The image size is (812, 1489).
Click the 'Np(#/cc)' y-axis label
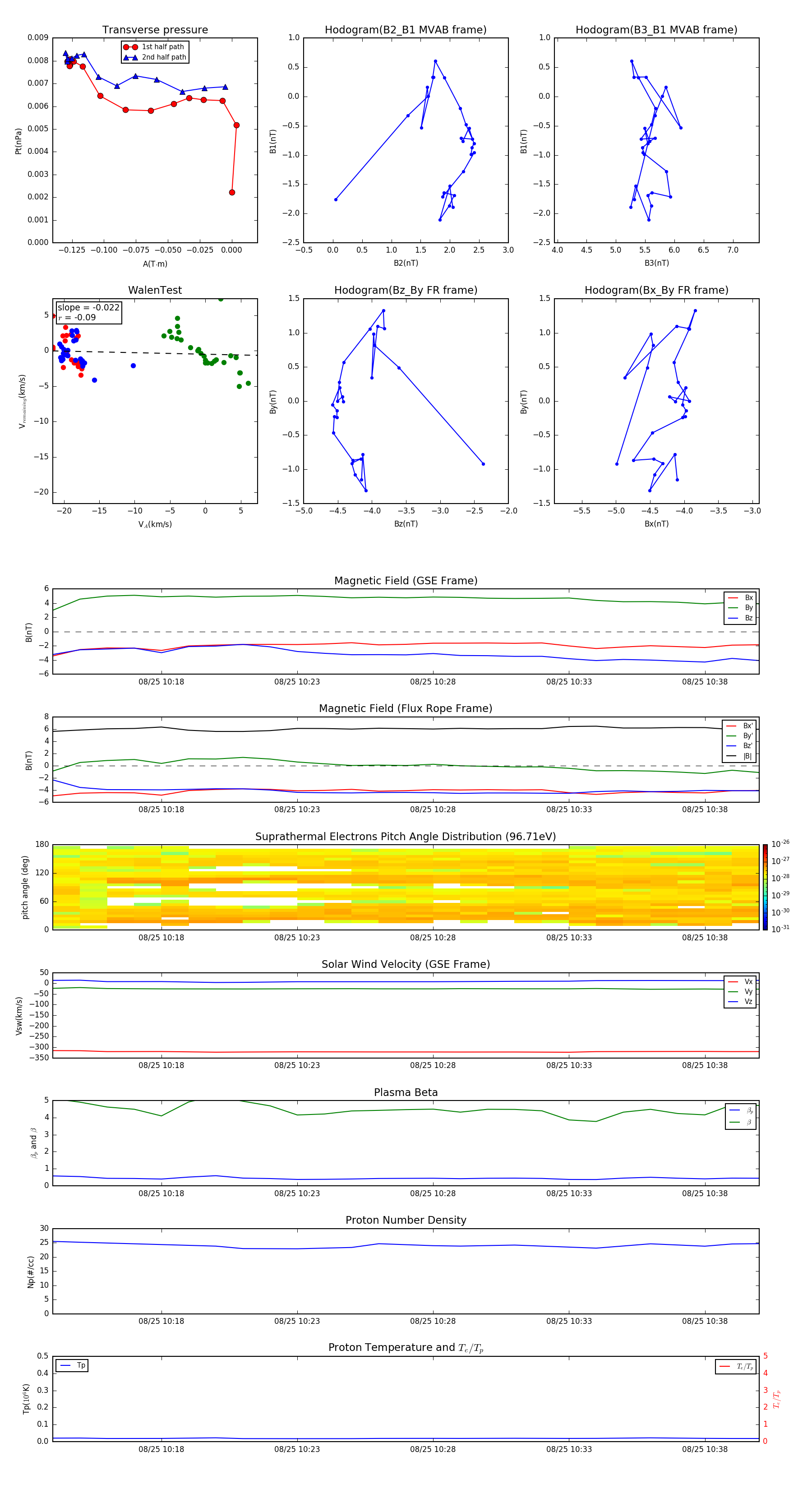tap(31, 1272)
